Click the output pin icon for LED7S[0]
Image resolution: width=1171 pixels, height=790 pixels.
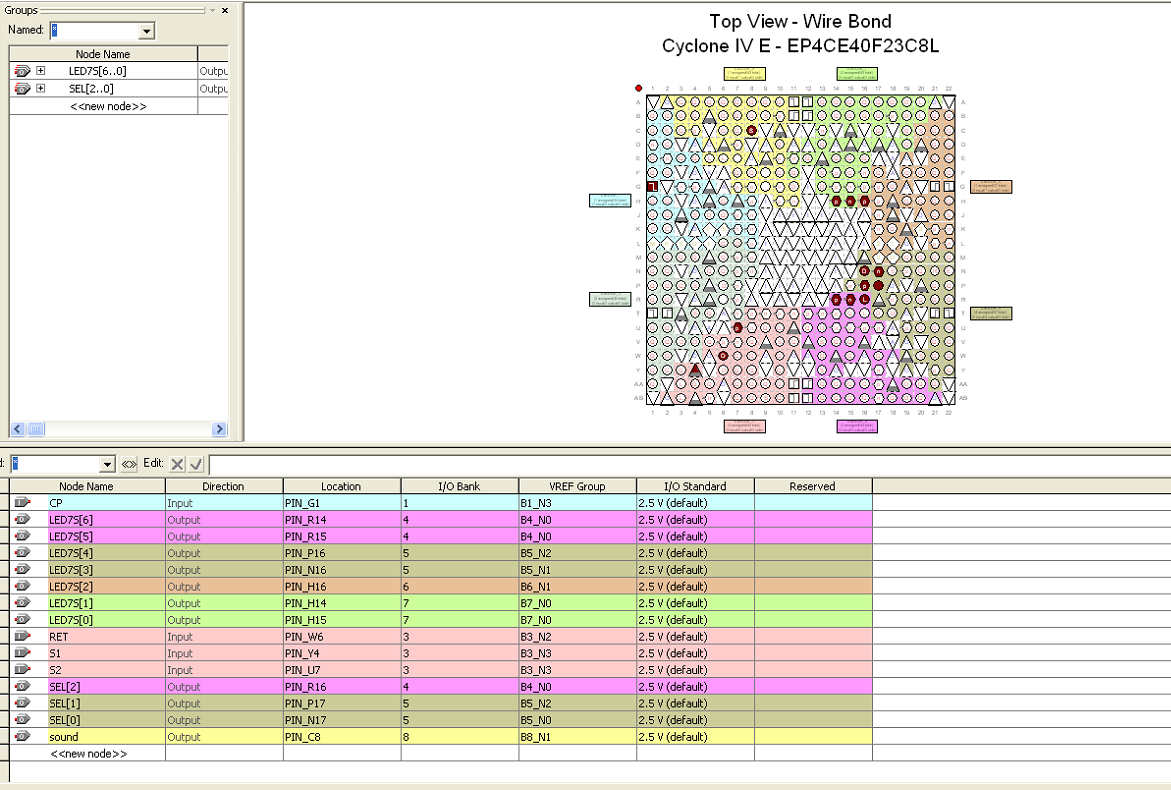[x=22, y=619]
